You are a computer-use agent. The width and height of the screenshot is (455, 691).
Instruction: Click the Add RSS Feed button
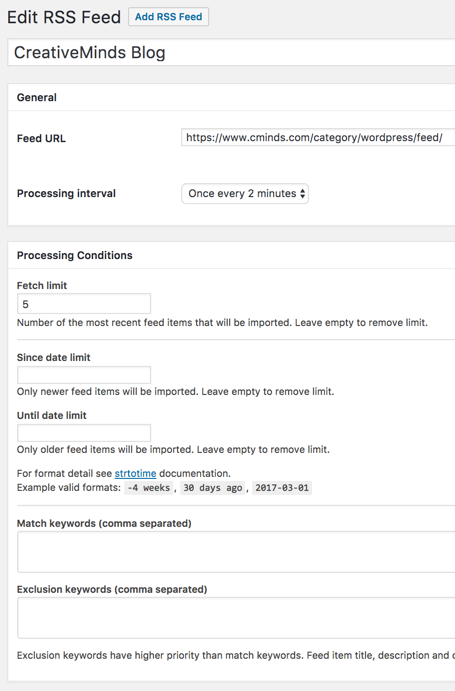(168, 17)
